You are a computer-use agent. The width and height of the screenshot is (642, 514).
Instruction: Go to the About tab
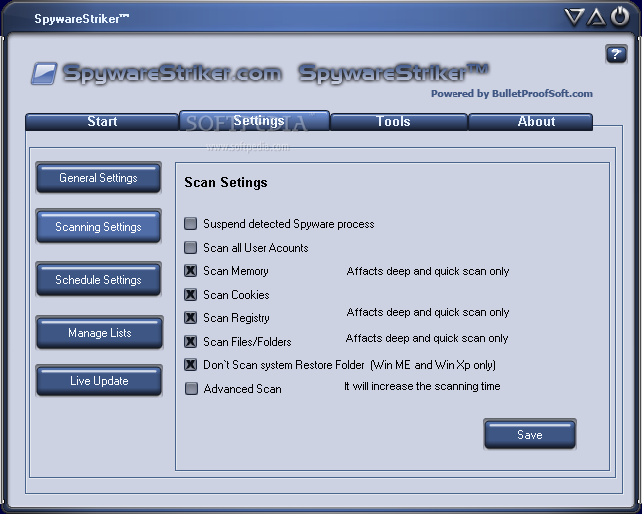coord(531,122)
